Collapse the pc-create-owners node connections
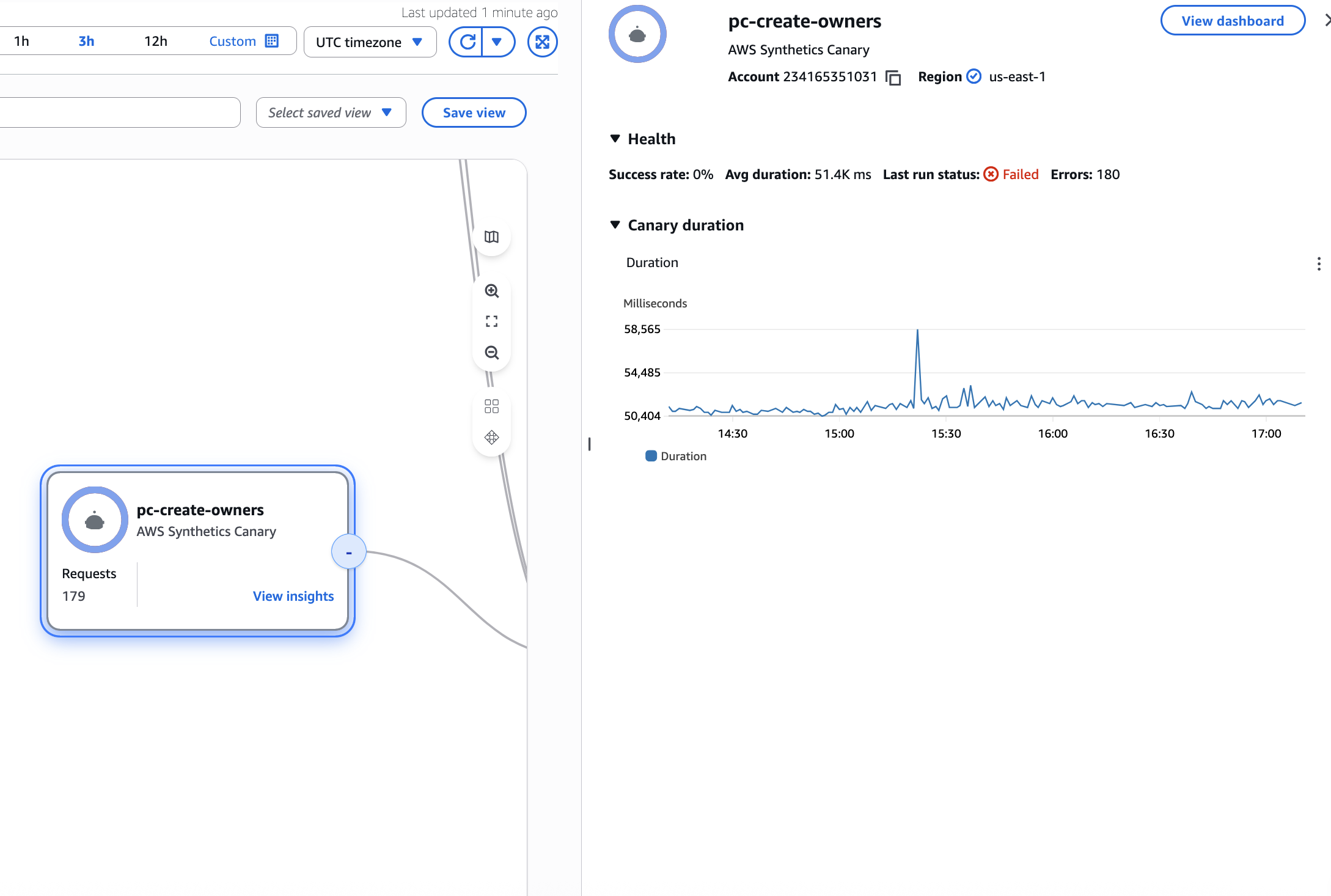The width and height of the screenshot is (1331, 896). [x=348, y=551]
